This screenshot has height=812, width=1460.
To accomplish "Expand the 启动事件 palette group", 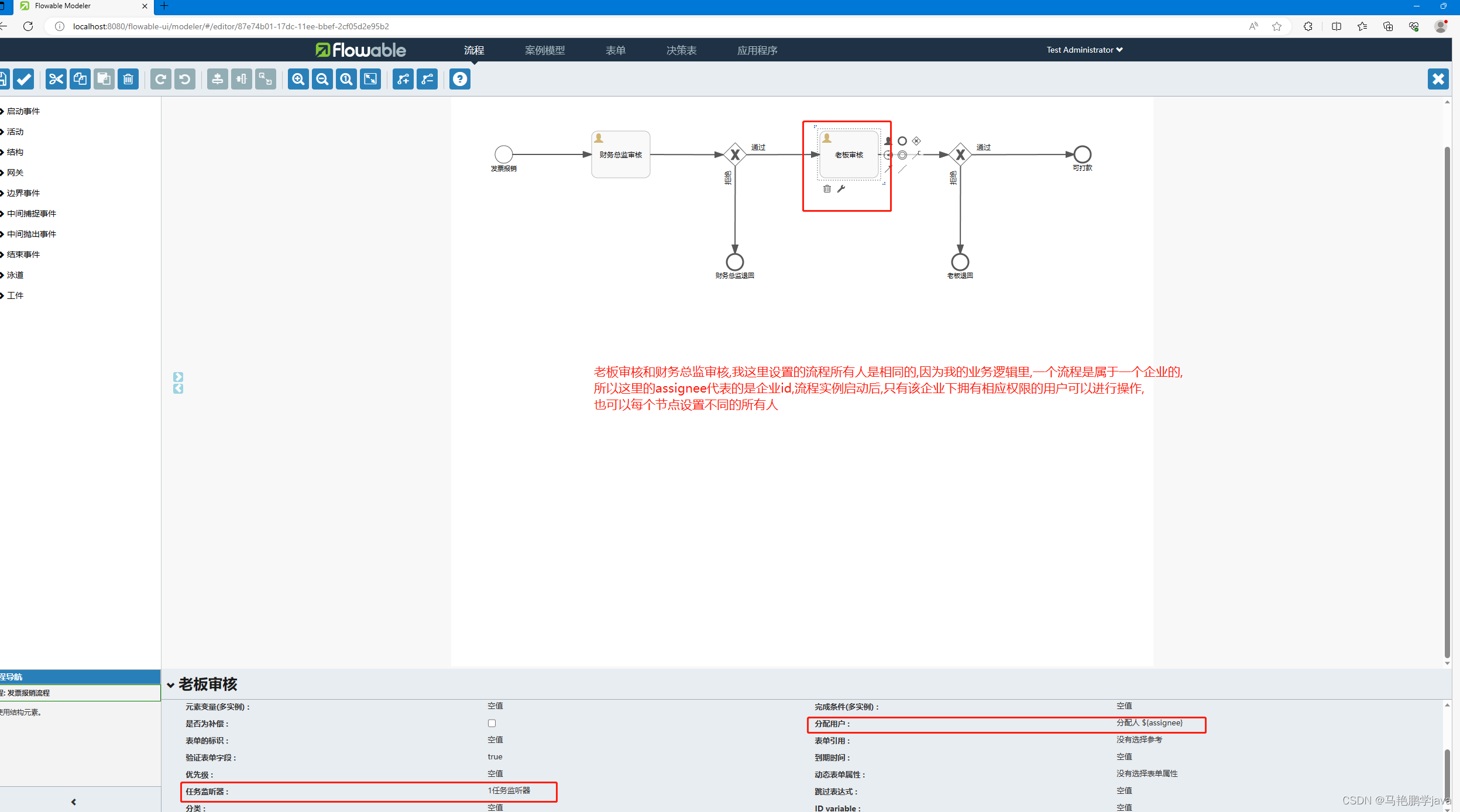I will (23, 111).
